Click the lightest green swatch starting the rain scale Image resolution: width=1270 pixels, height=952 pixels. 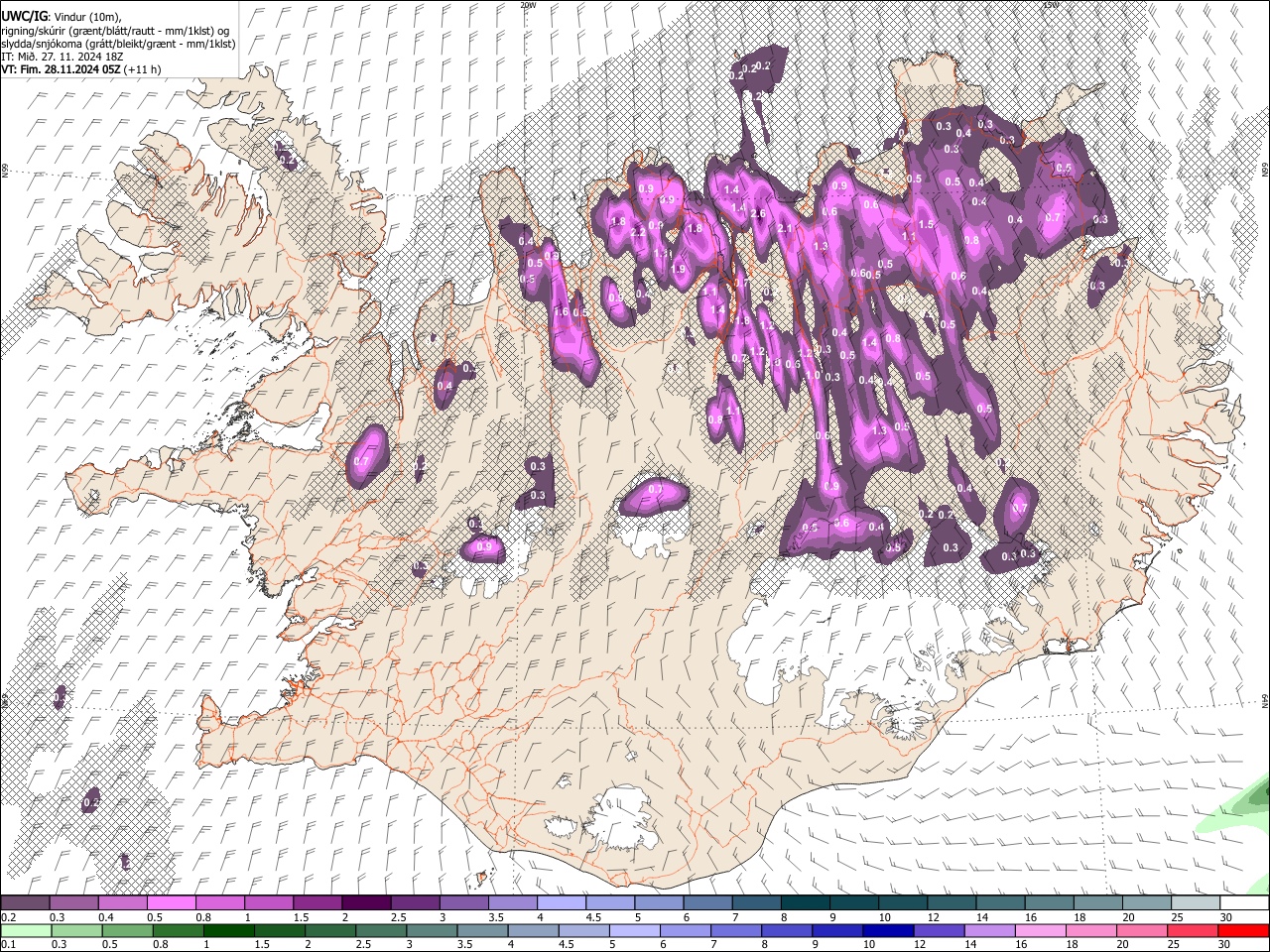coord(25,930)
